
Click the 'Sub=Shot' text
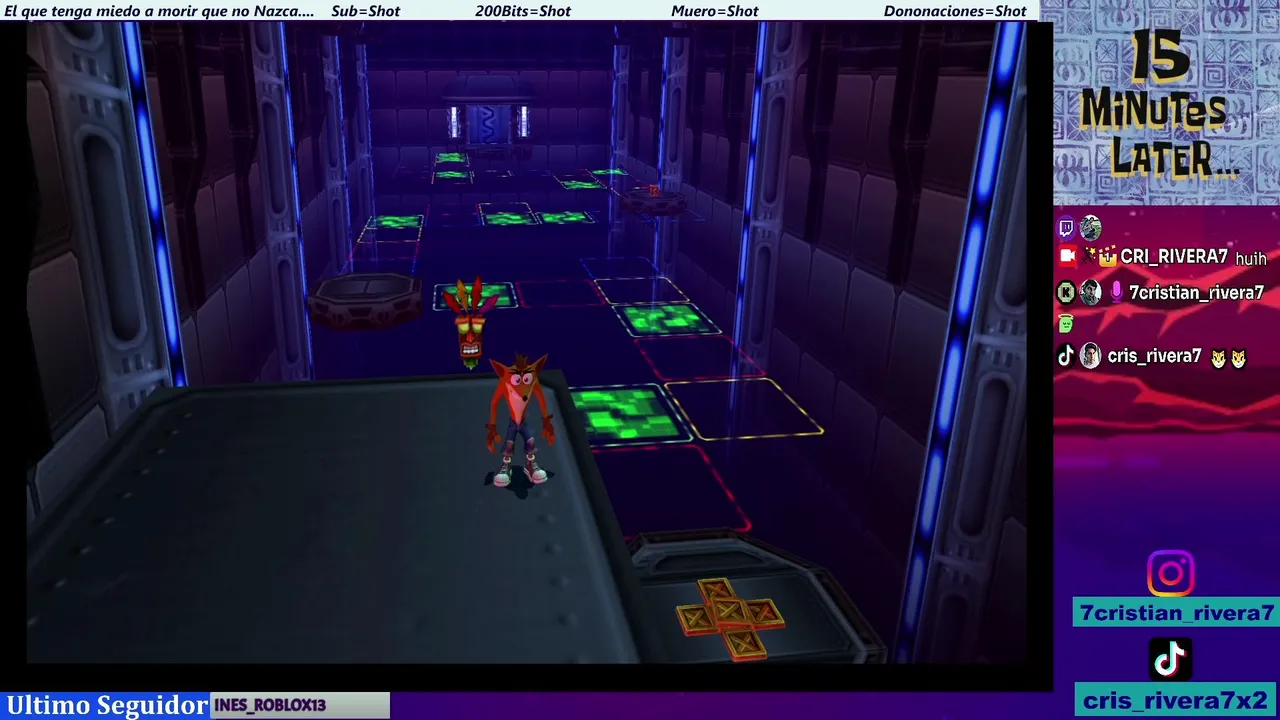coord(365,11)
